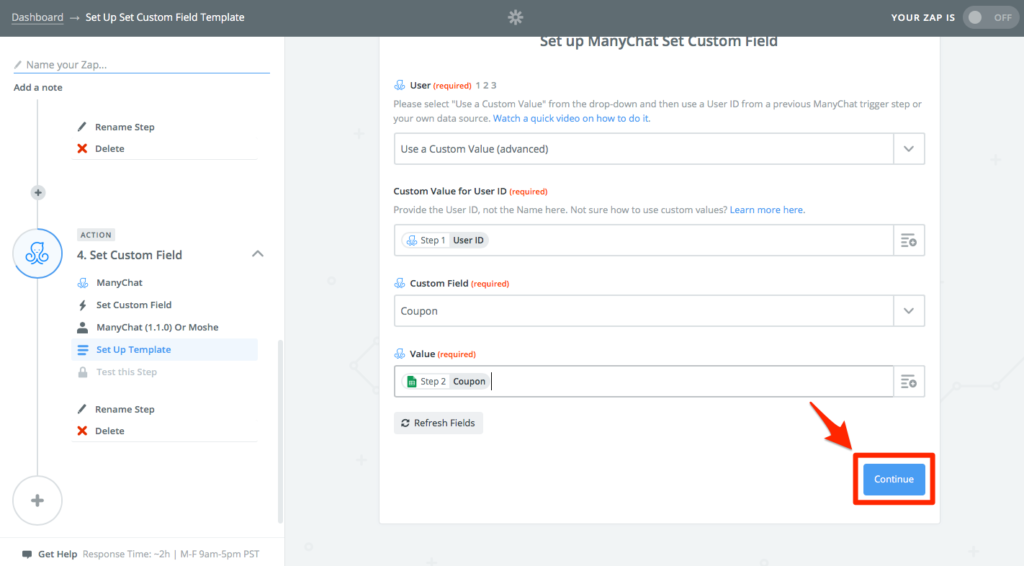
Task: Click the ManyChat app icon for step 4
Action: 37,253
